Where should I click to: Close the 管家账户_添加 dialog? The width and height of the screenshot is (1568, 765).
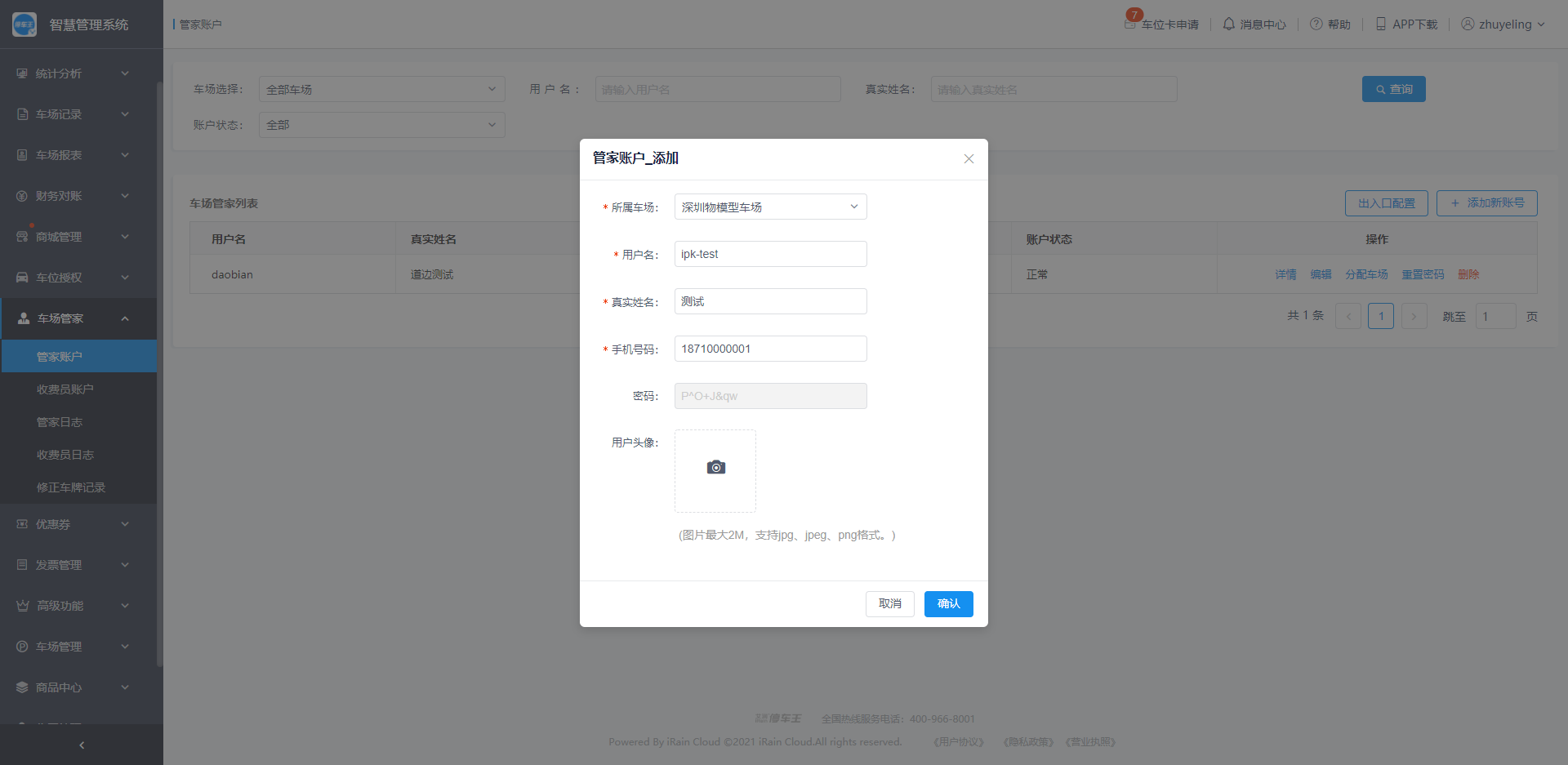[x=969, y=158]
